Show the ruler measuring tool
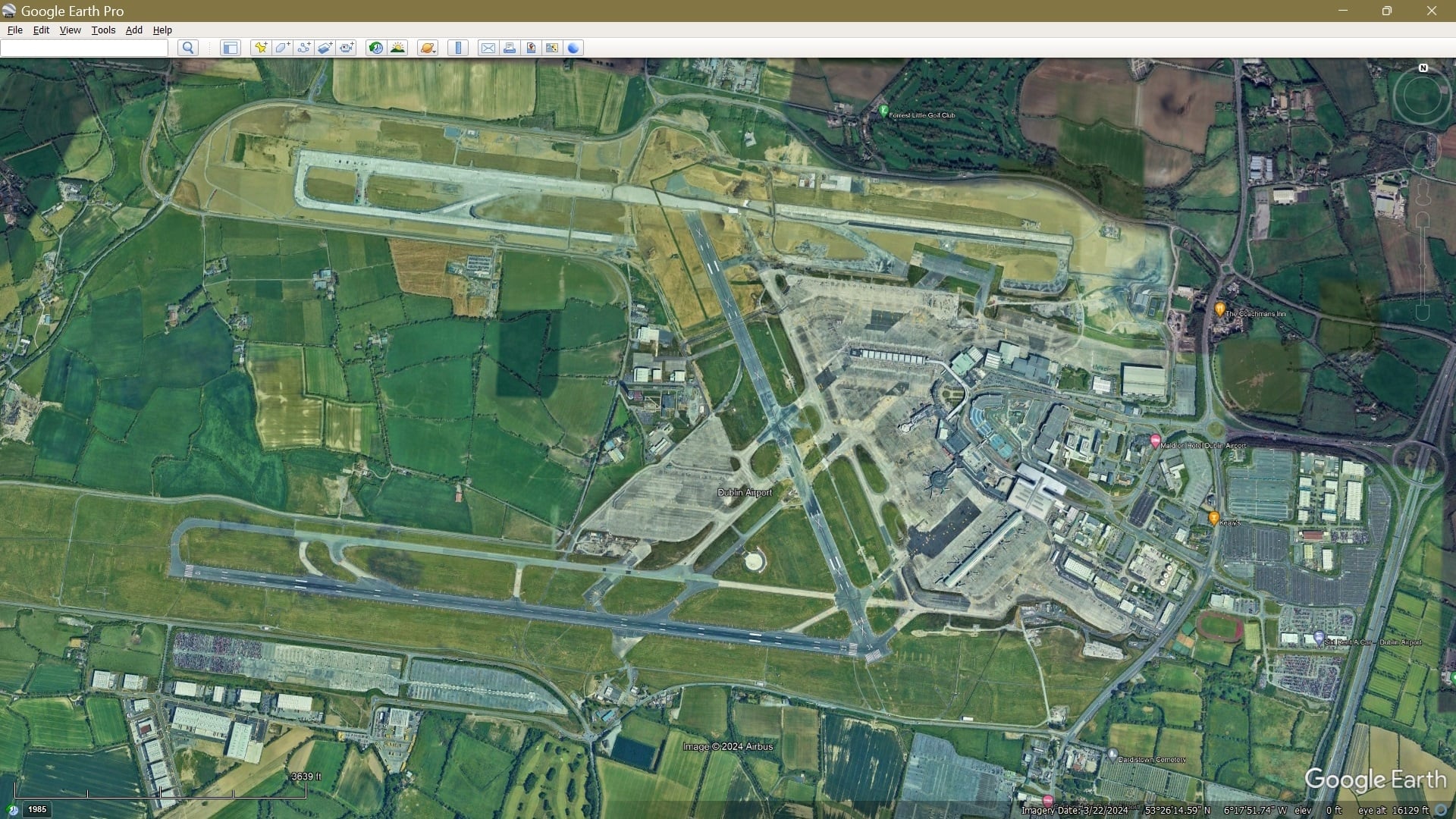The width and height of the screenshot is (1456, 819). pos(458,48)
